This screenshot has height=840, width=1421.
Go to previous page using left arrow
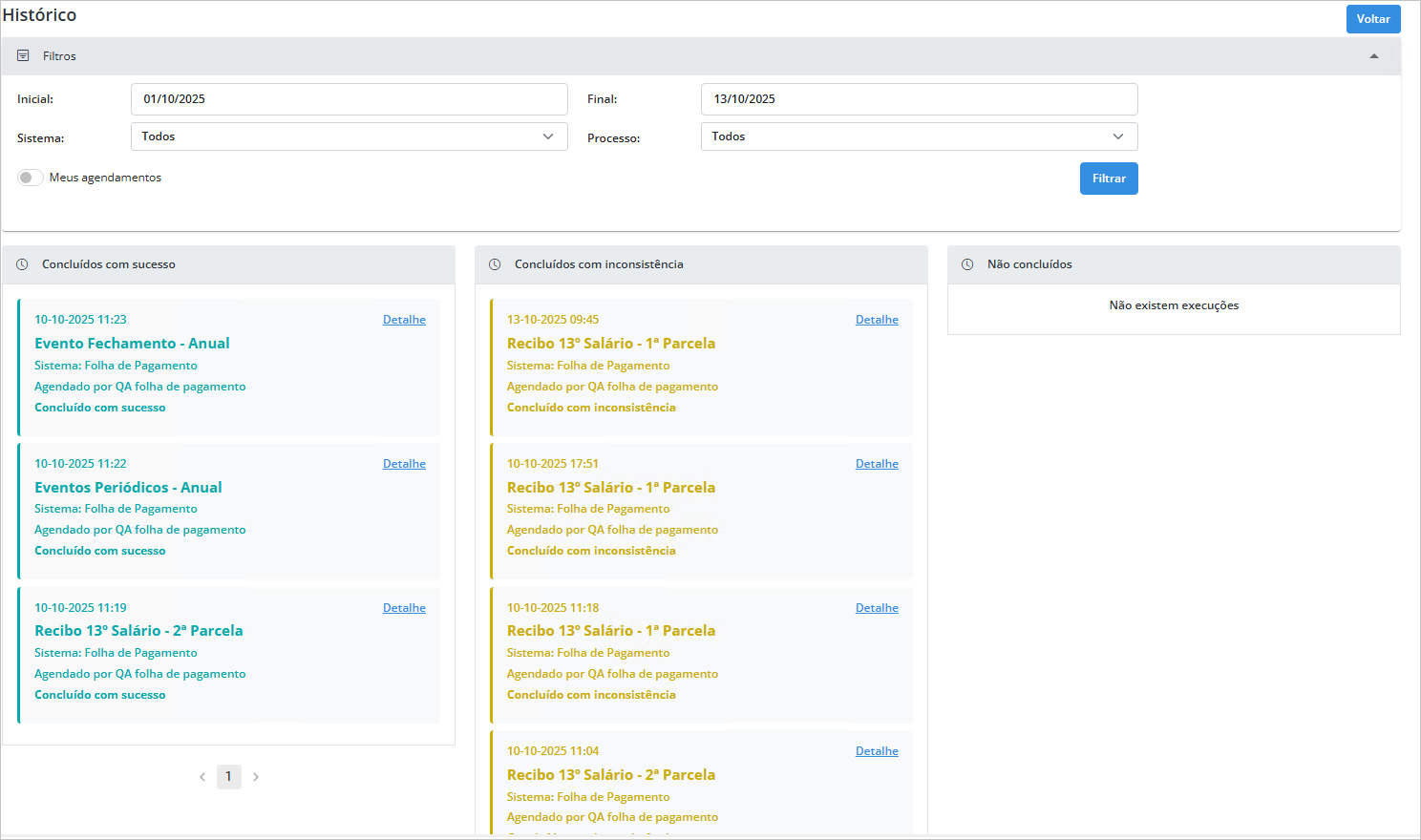click(202, 777)
